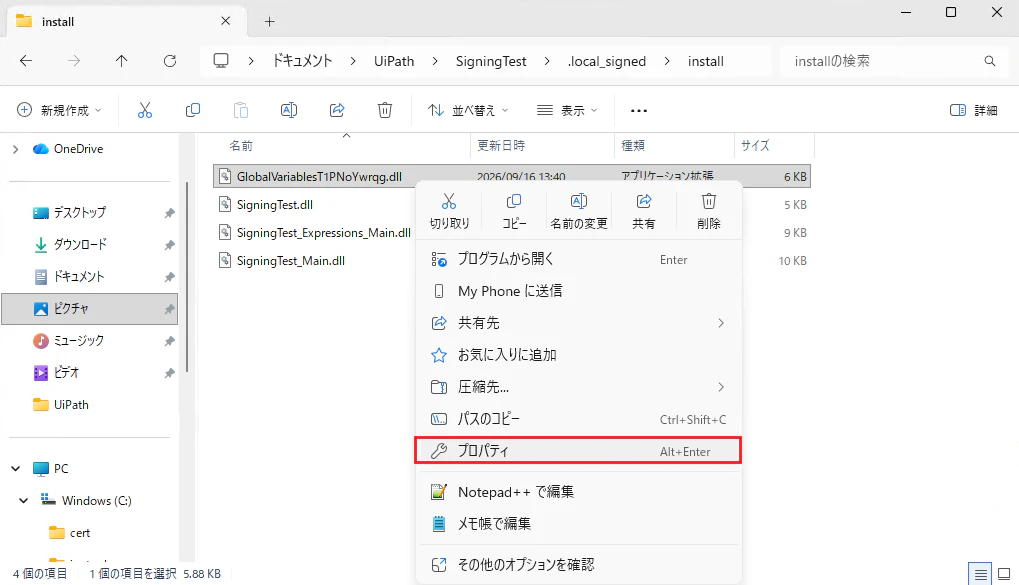Click the toolbar rename icon

(289, 110)
